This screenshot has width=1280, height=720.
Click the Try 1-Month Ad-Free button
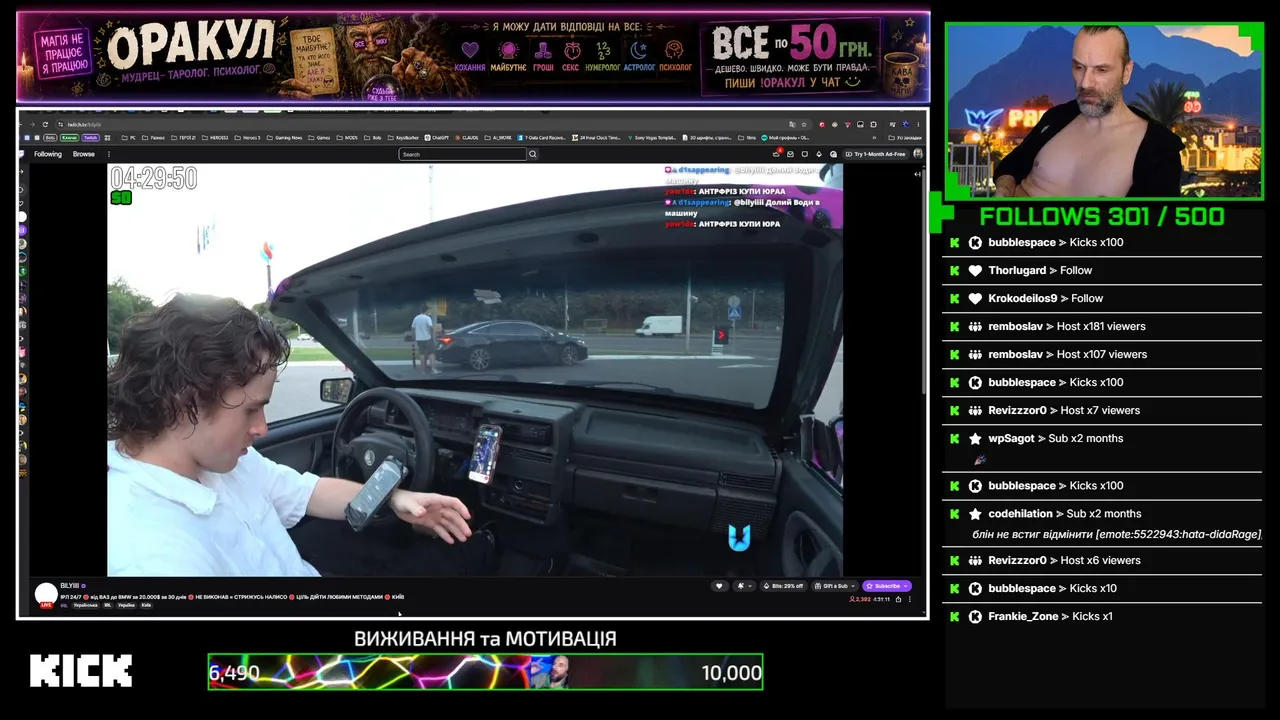pos(876,154)
